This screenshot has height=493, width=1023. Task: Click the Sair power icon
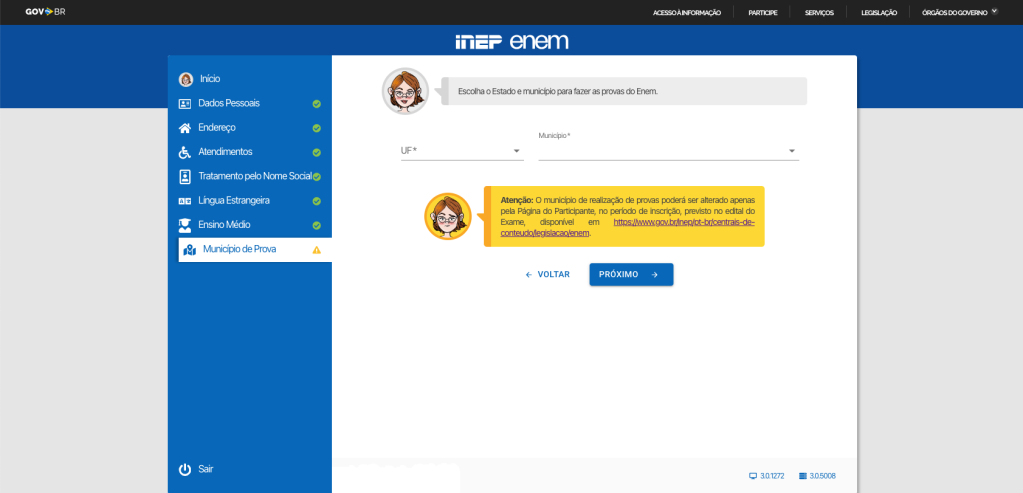click(185, 470)
